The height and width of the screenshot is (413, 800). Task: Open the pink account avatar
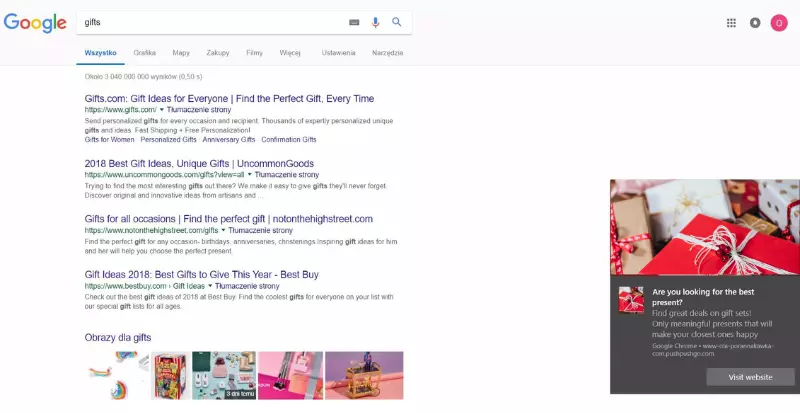pyautogui.click(x=779, y=22)
